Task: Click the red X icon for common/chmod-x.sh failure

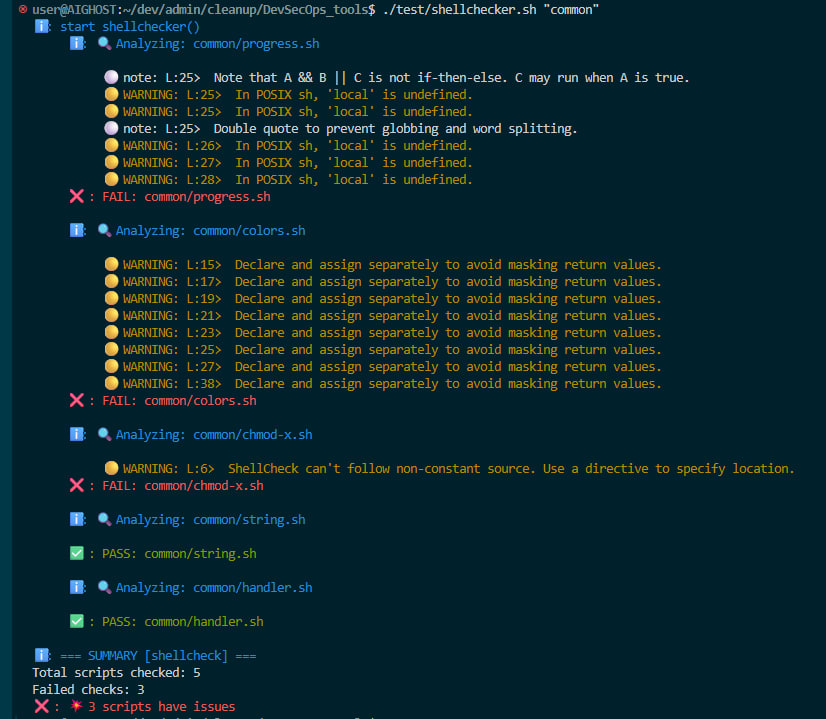Action: tap(77, 485)
